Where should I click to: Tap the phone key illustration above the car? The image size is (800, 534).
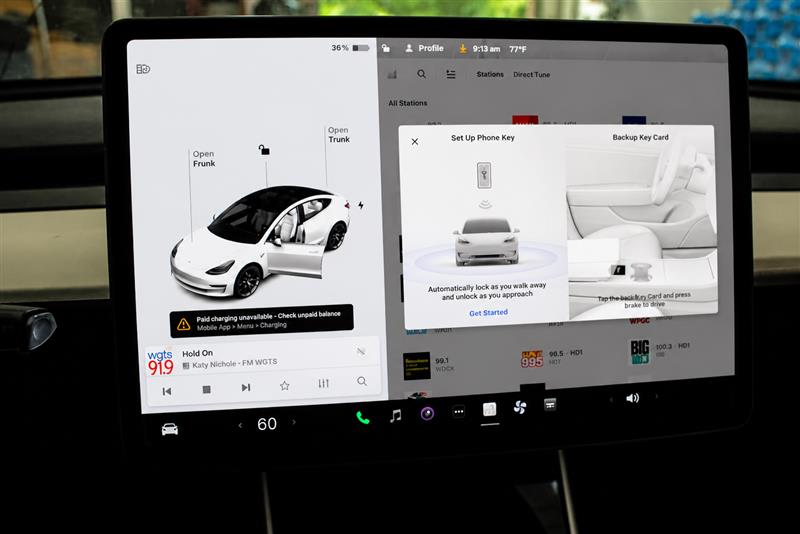coord(484,175)
